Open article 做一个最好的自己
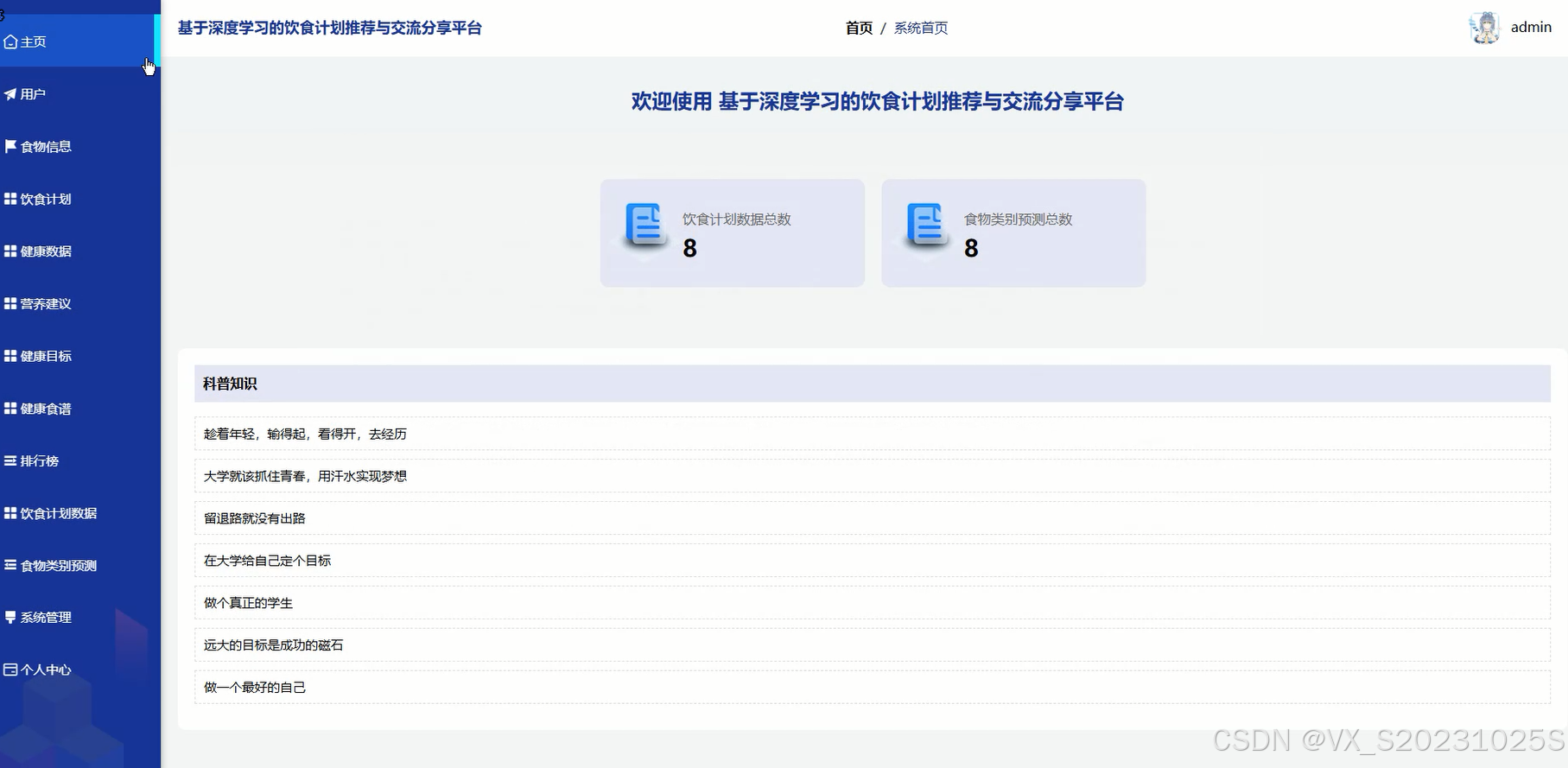The width and height of the screenshot is (1568, 768). tap(873, 688)
